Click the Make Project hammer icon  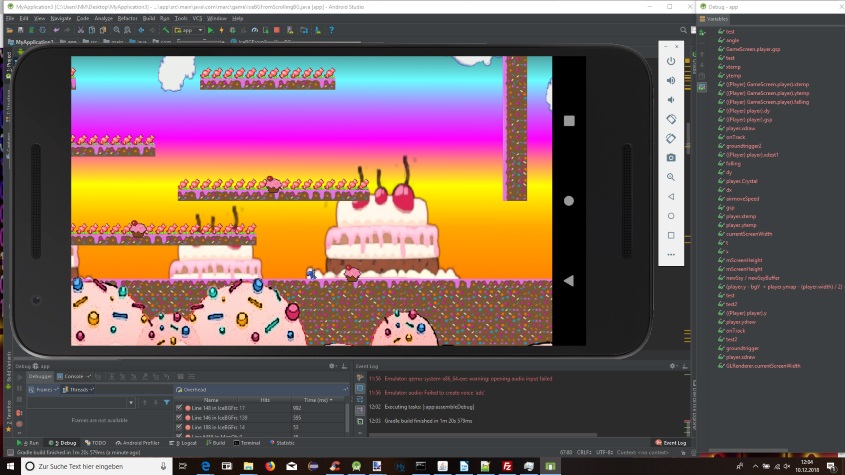click(166, 30)
